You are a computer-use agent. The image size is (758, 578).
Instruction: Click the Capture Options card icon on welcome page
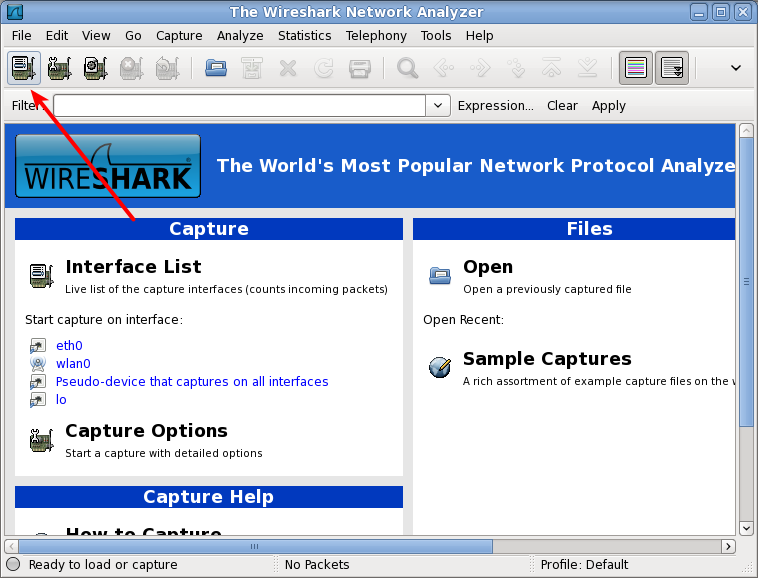(42, 440)
